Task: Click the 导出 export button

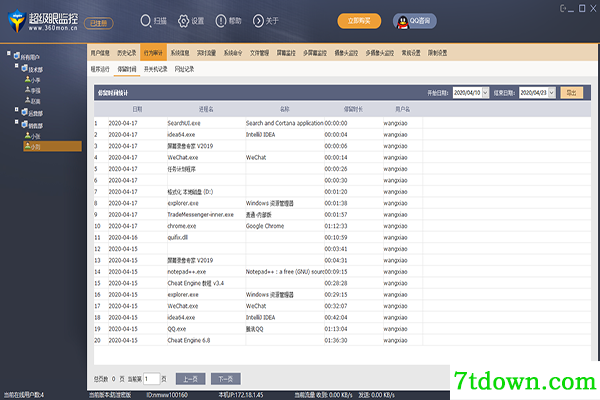Action: coord(572,93)
